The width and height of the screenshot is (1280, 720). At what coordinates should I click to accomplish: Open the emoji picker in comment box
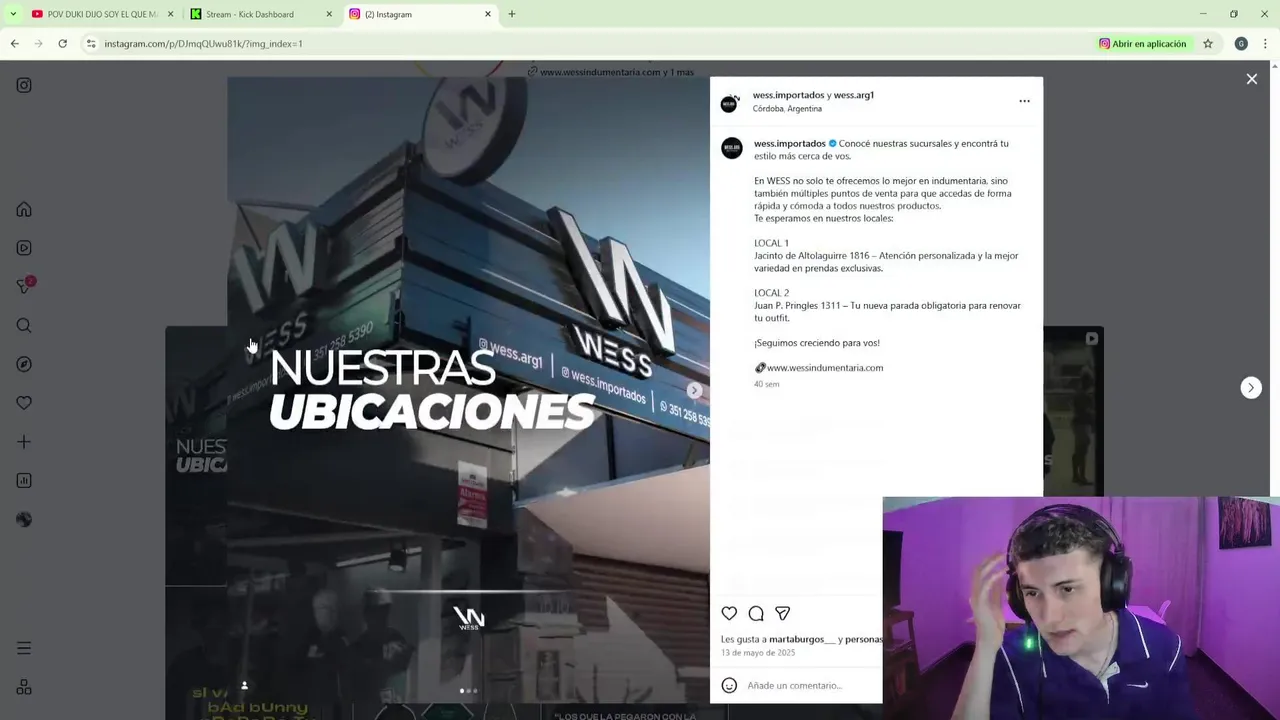pos(729,685)
